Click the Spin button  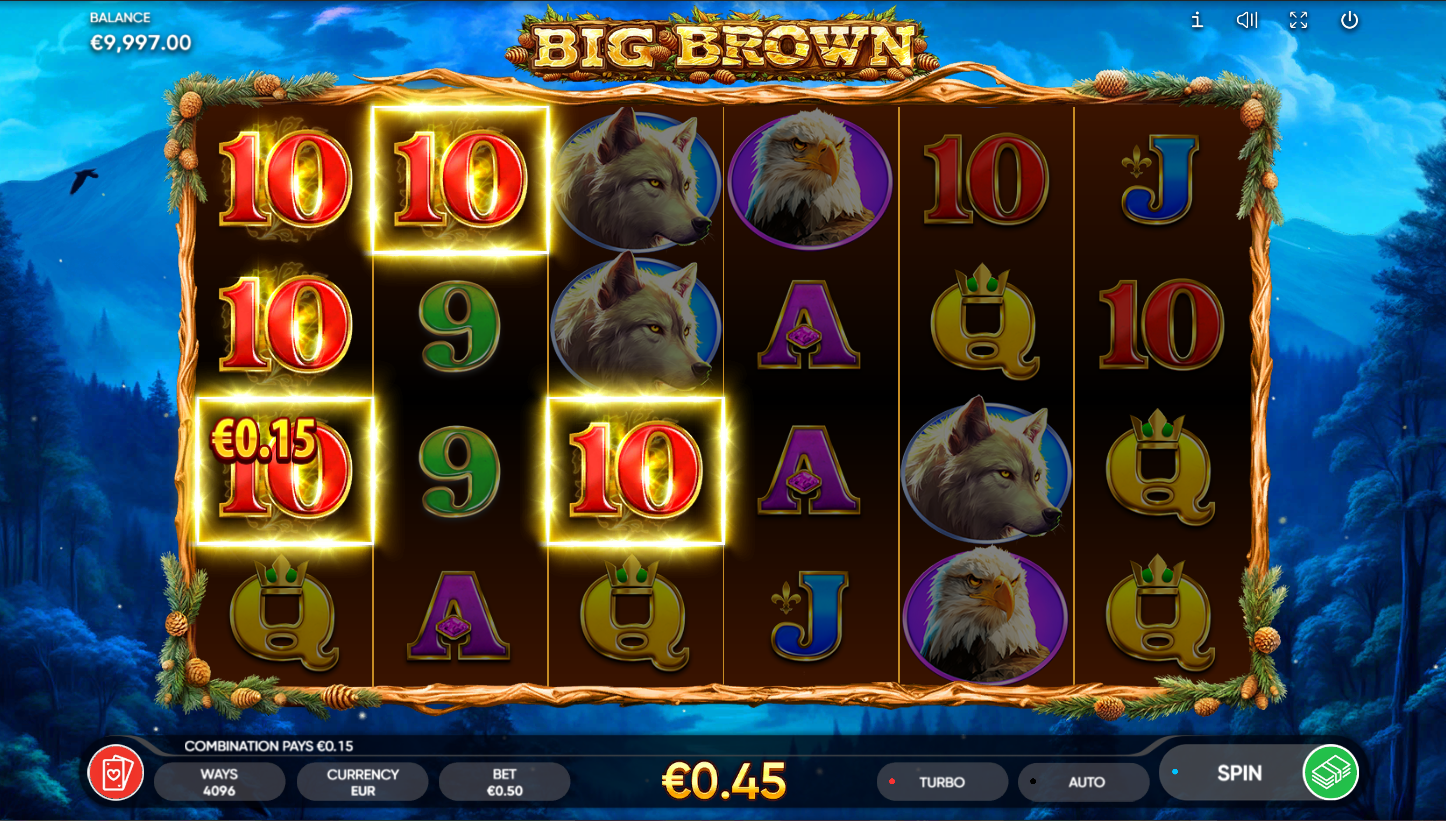(1239, 773)
